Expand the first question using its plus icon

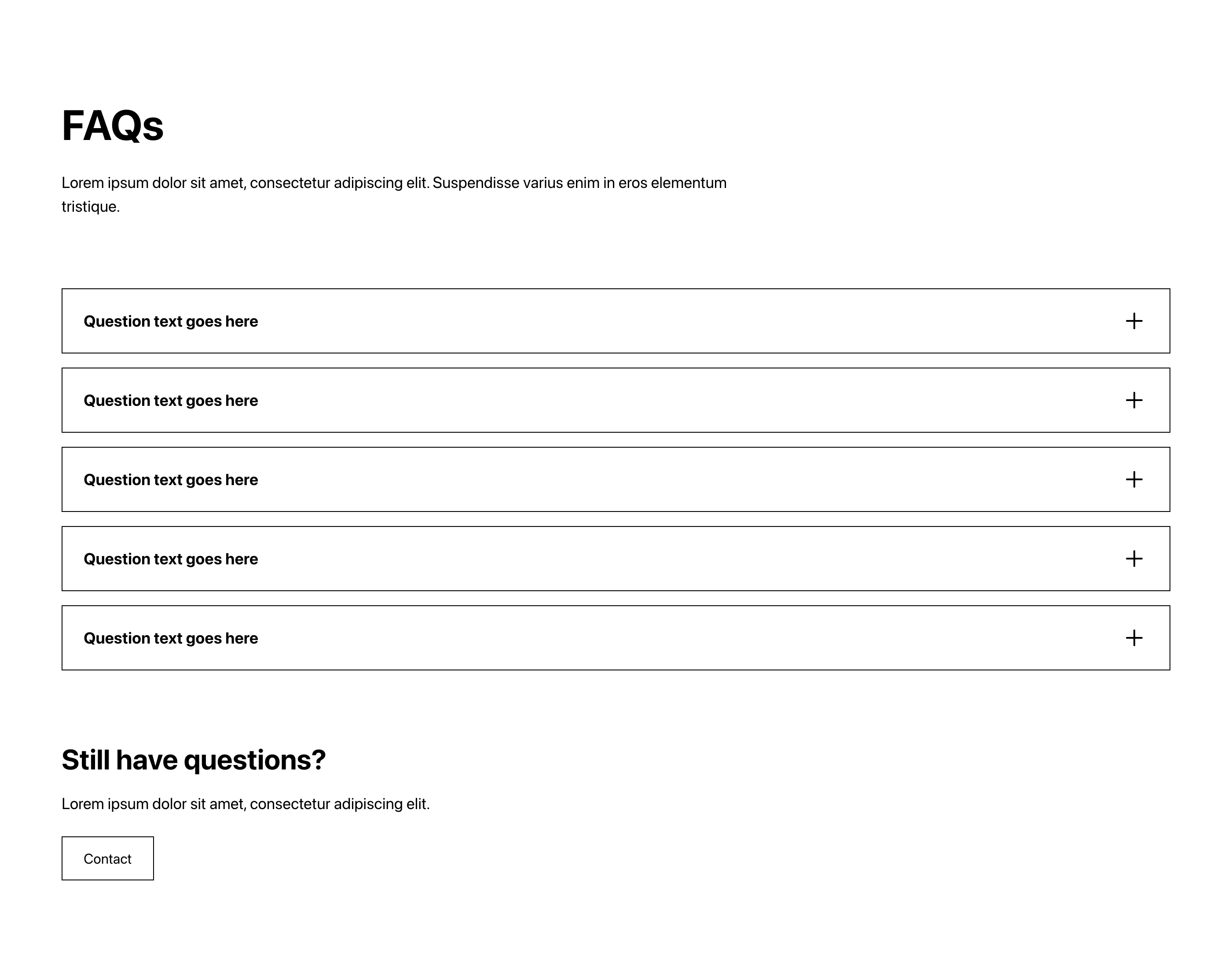pyautogui.click(x=1134, y=321)
